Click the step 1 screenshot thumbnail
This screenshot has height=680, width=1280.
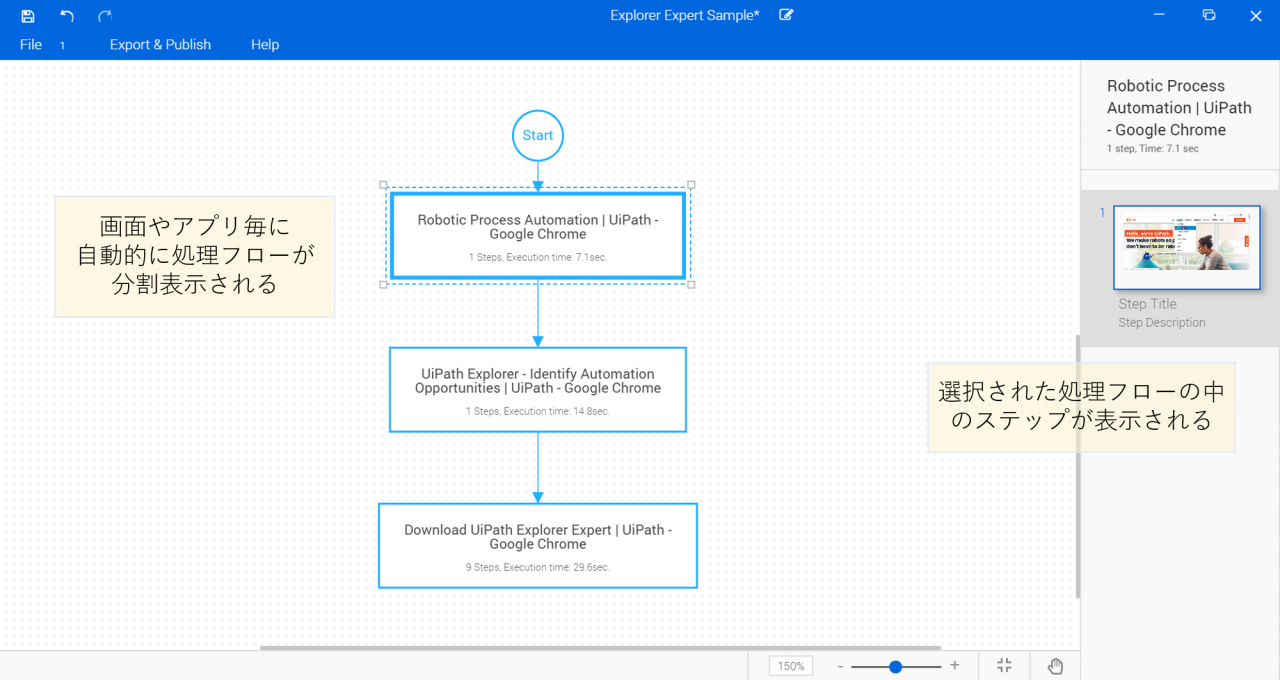tap(1187, 248)
